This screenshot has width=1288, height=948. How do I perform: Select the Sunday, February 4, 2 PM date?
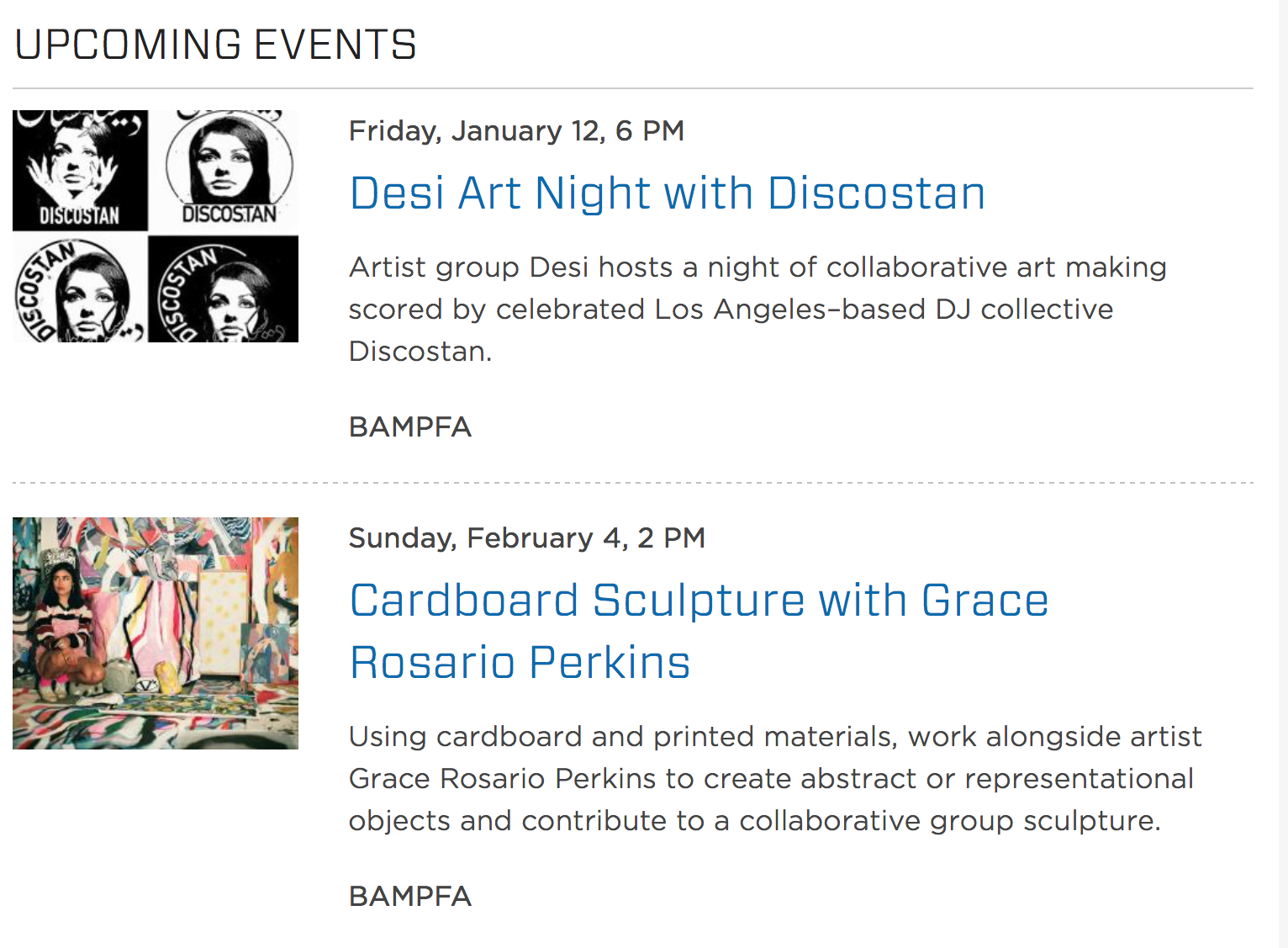click(527, 538)
